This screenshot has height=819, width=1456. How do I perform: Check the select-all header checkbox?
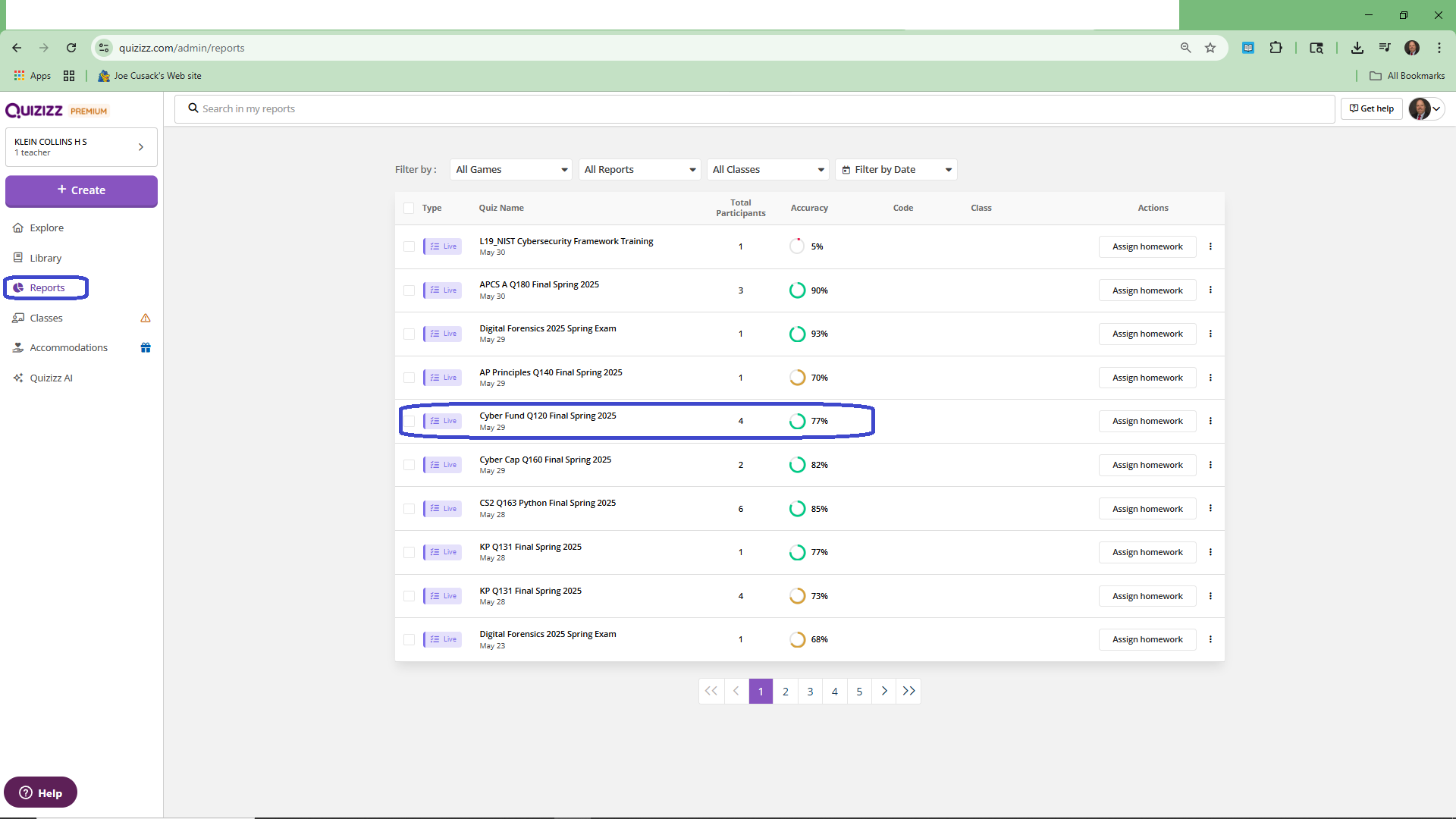click(x=409, y=208)
